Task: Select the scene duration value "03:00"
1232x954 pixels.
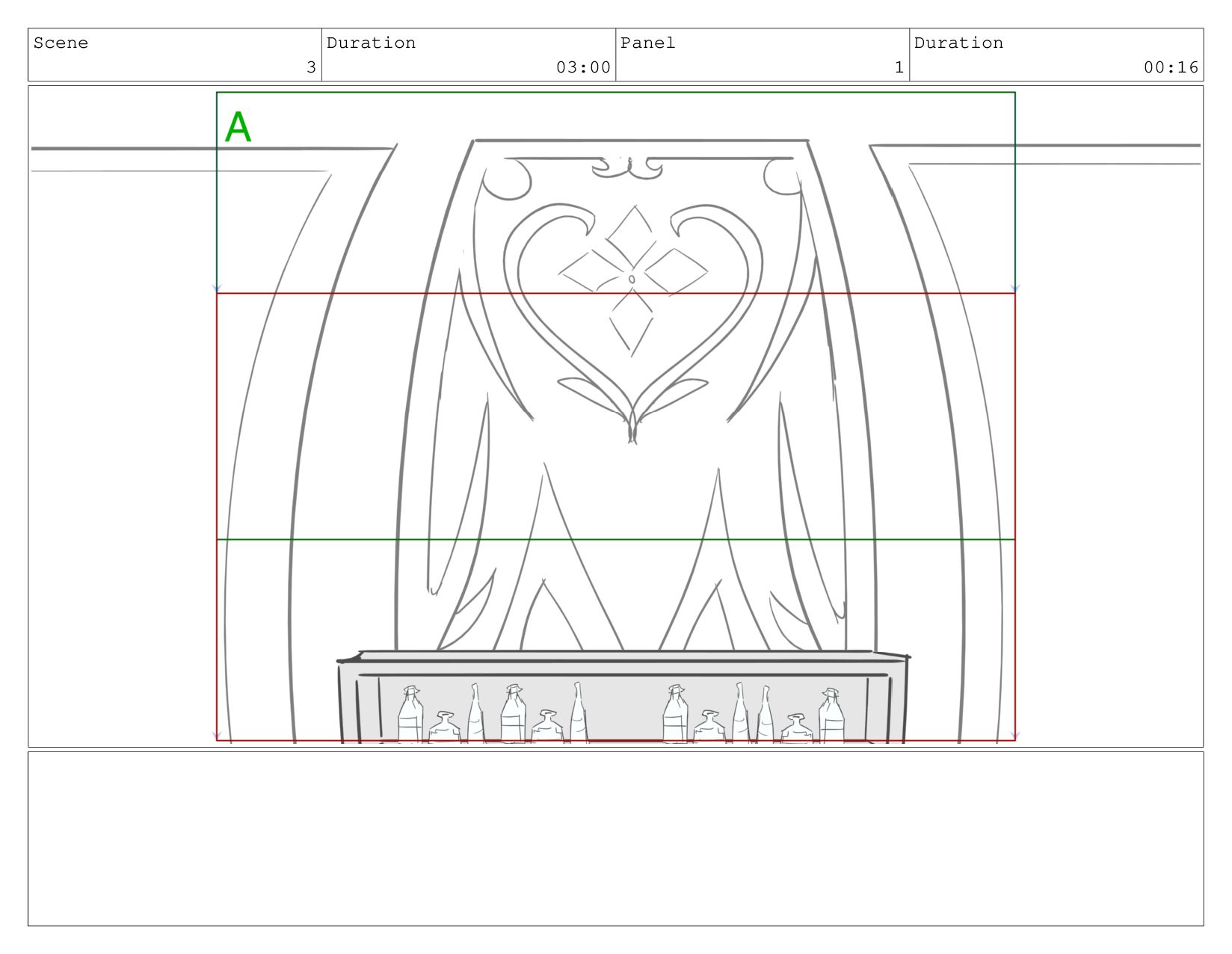Action: tap(583, 67)
